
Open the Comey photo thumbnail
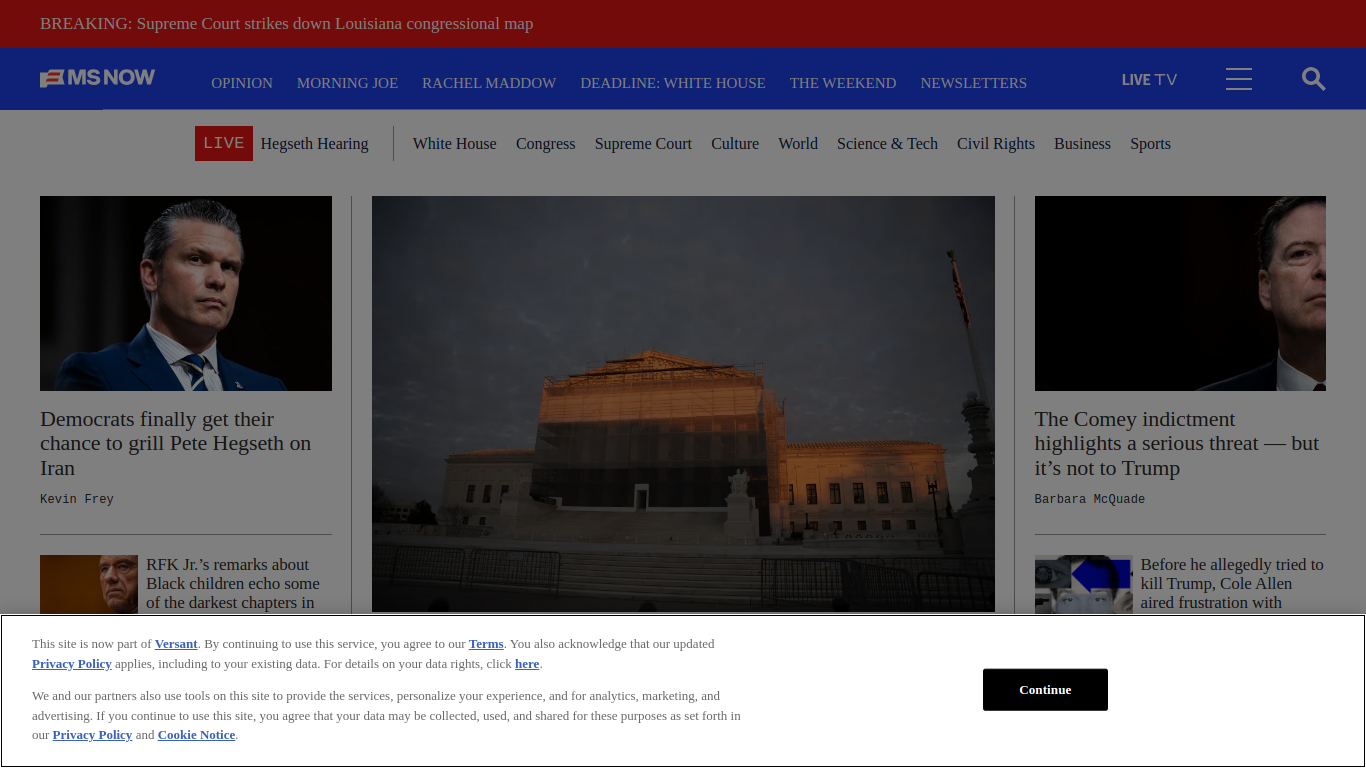[1180, 293]
